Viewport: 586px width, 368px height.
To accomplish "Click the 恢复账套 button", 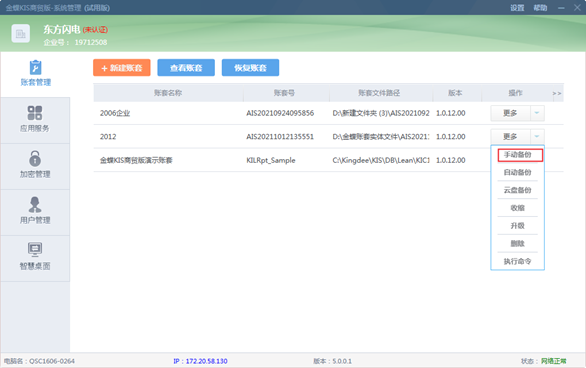I will click(250, 68).
